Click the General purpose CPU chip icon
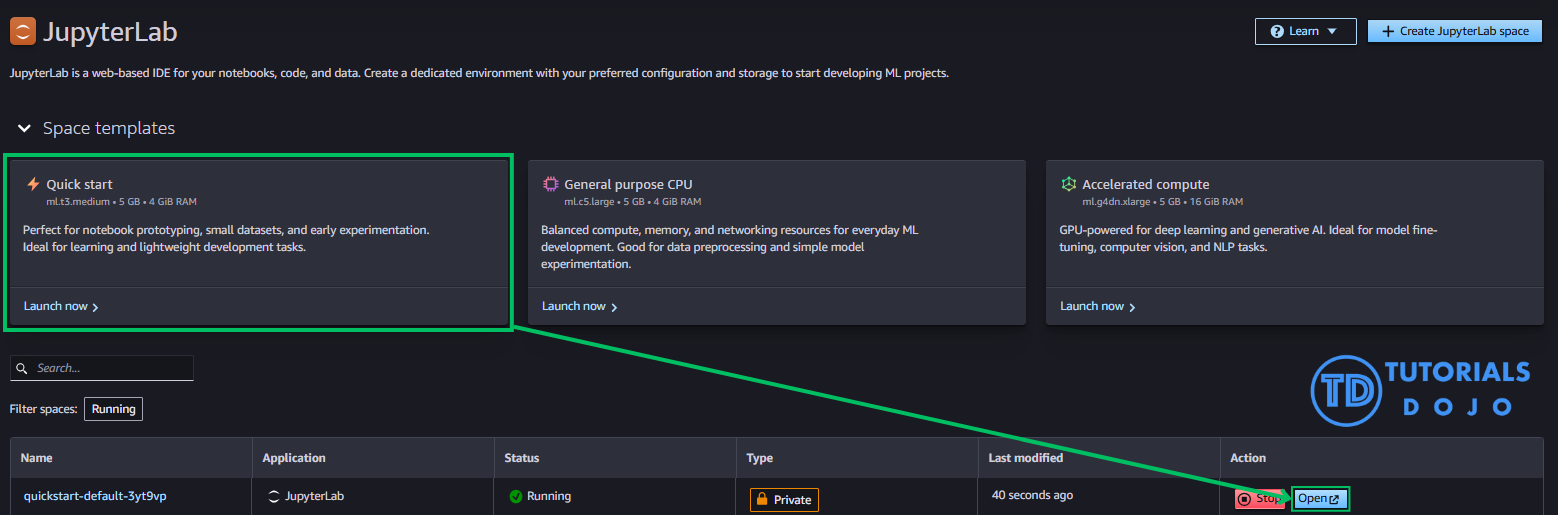Viewport: 1558px width, 515px height. (x=550, y=184)
